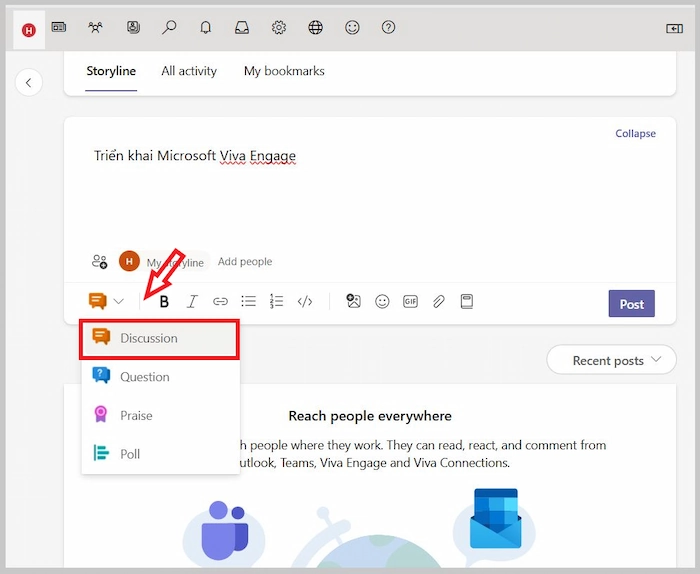Open the storyline person card icon
The height and width of the screenshot is (574, 700).
(133, 28)
